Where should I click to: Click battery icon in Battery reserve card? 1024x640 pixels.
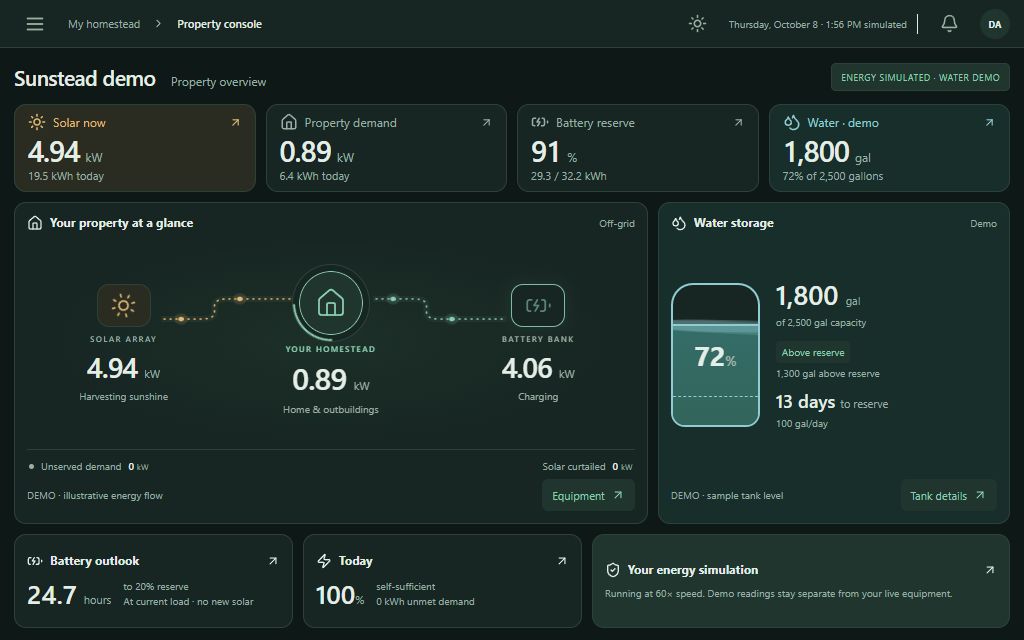(x=539, y=122)
